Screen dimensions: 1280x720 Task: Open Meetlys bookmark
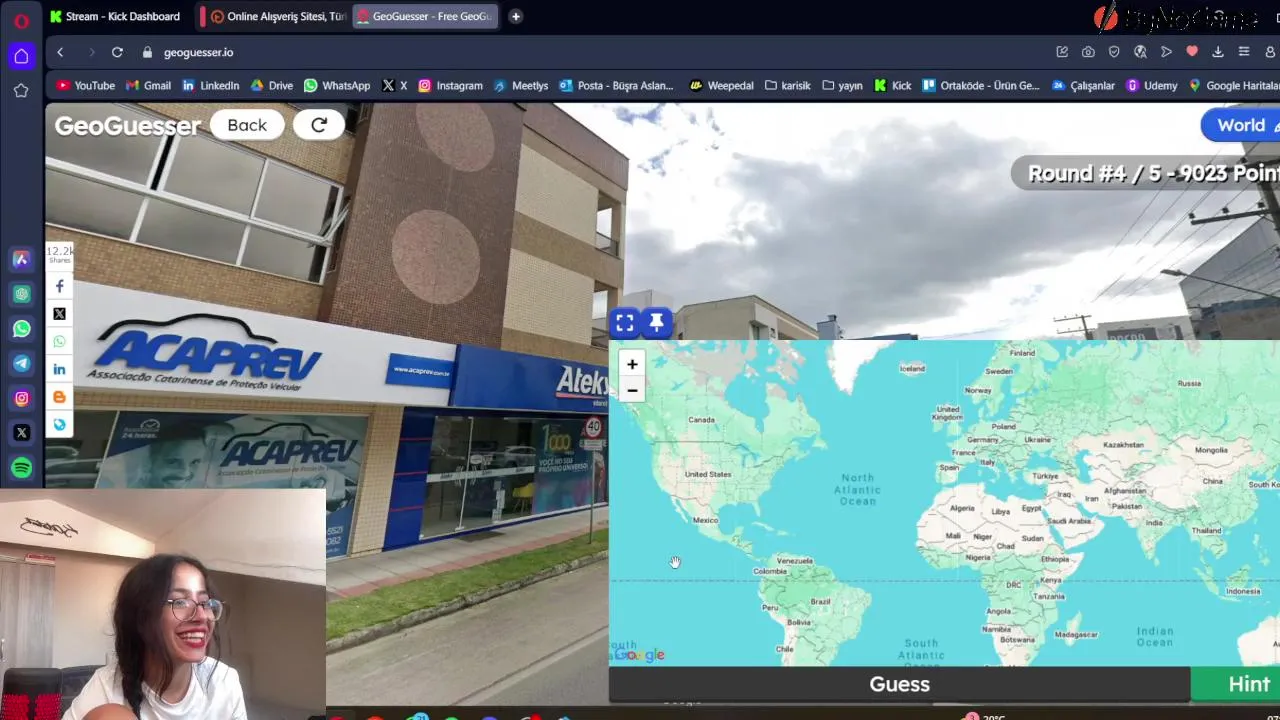point(521,86)
